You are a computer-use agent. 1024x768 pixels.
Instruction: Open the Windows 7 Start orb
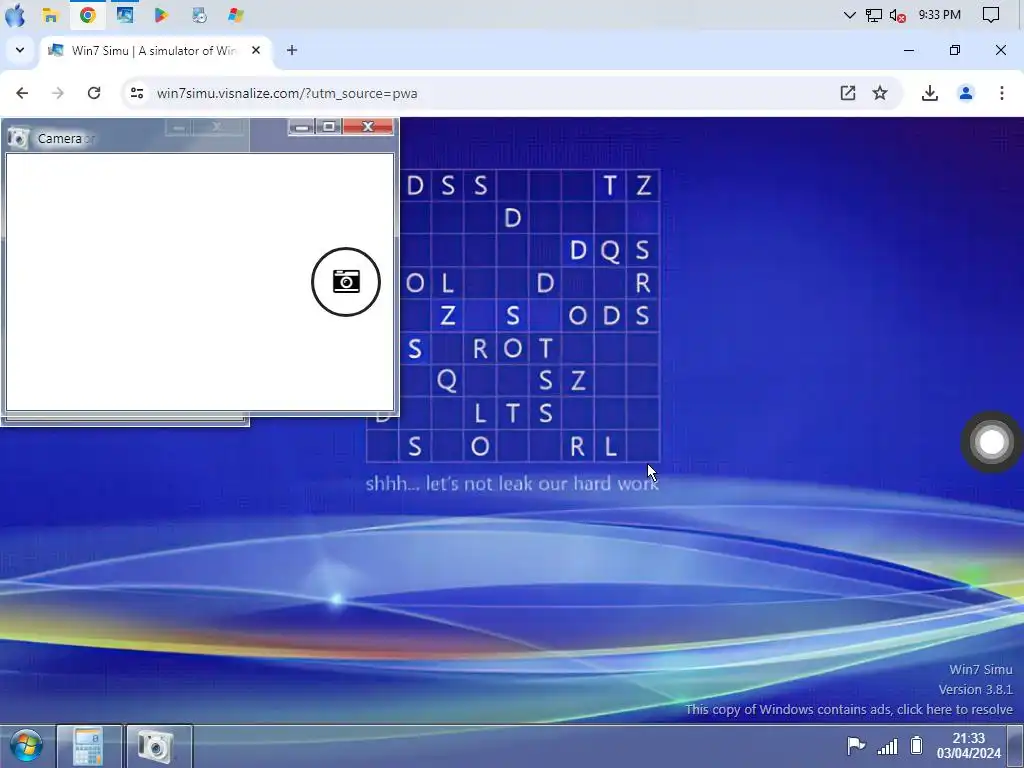pos(27,746)
